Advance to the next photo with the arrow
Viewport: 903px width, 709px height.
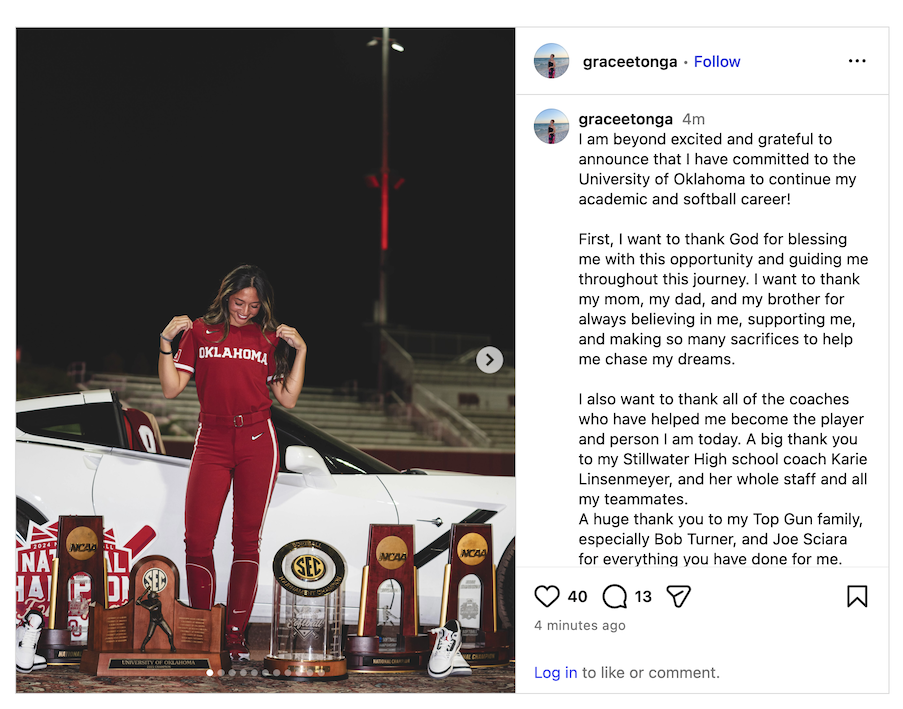[490, 360]
